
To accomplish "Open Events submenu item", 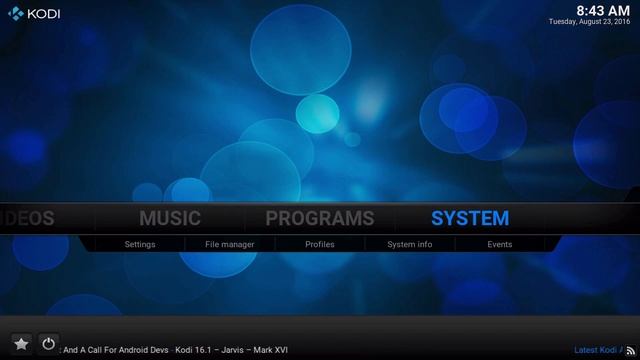I will point(500,244).
